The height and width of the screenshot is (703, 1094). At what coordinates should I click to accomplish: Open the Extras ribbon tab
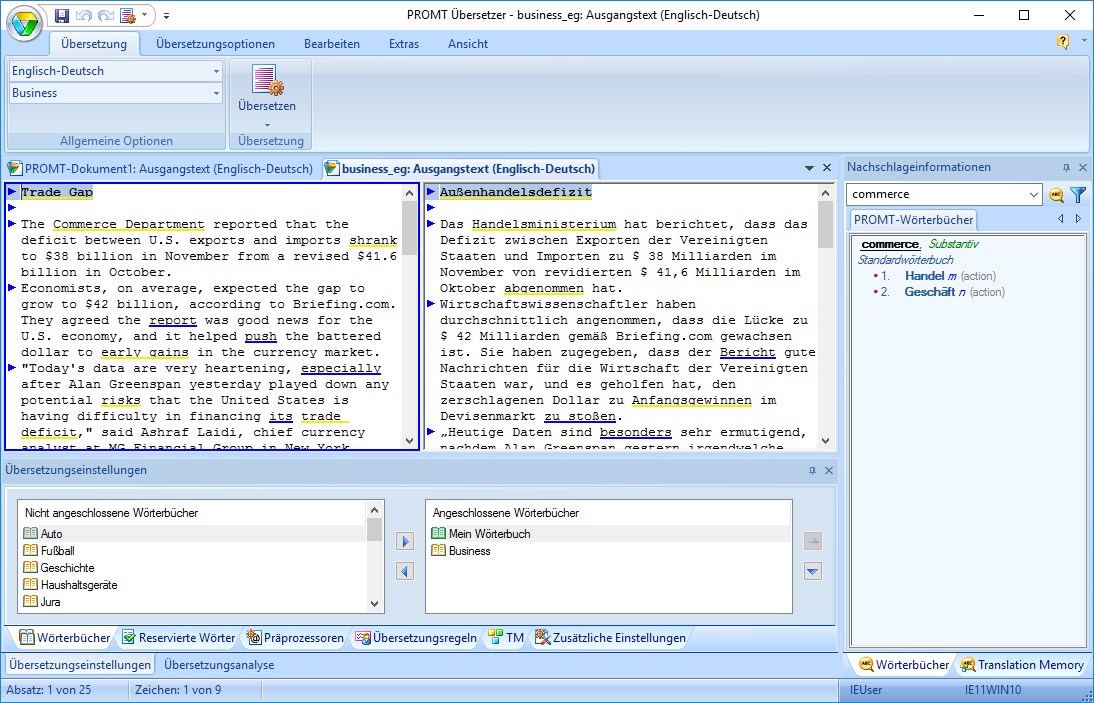404,44
